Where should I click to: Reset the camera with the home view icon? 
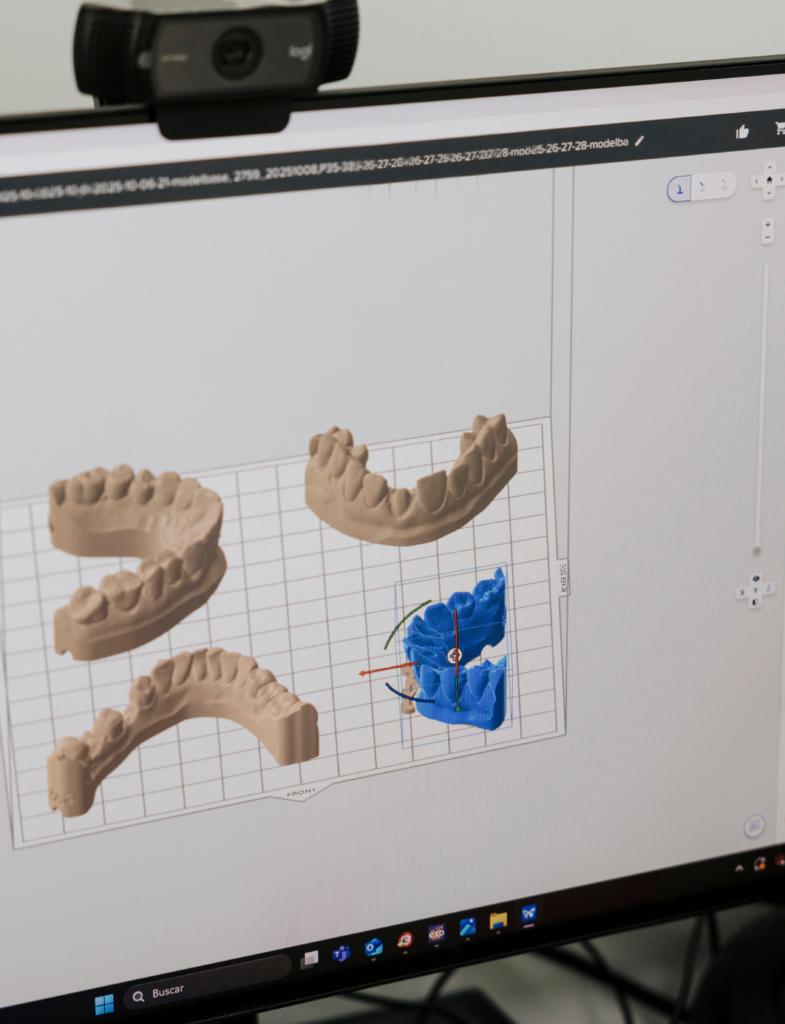(x=768, y=180)
